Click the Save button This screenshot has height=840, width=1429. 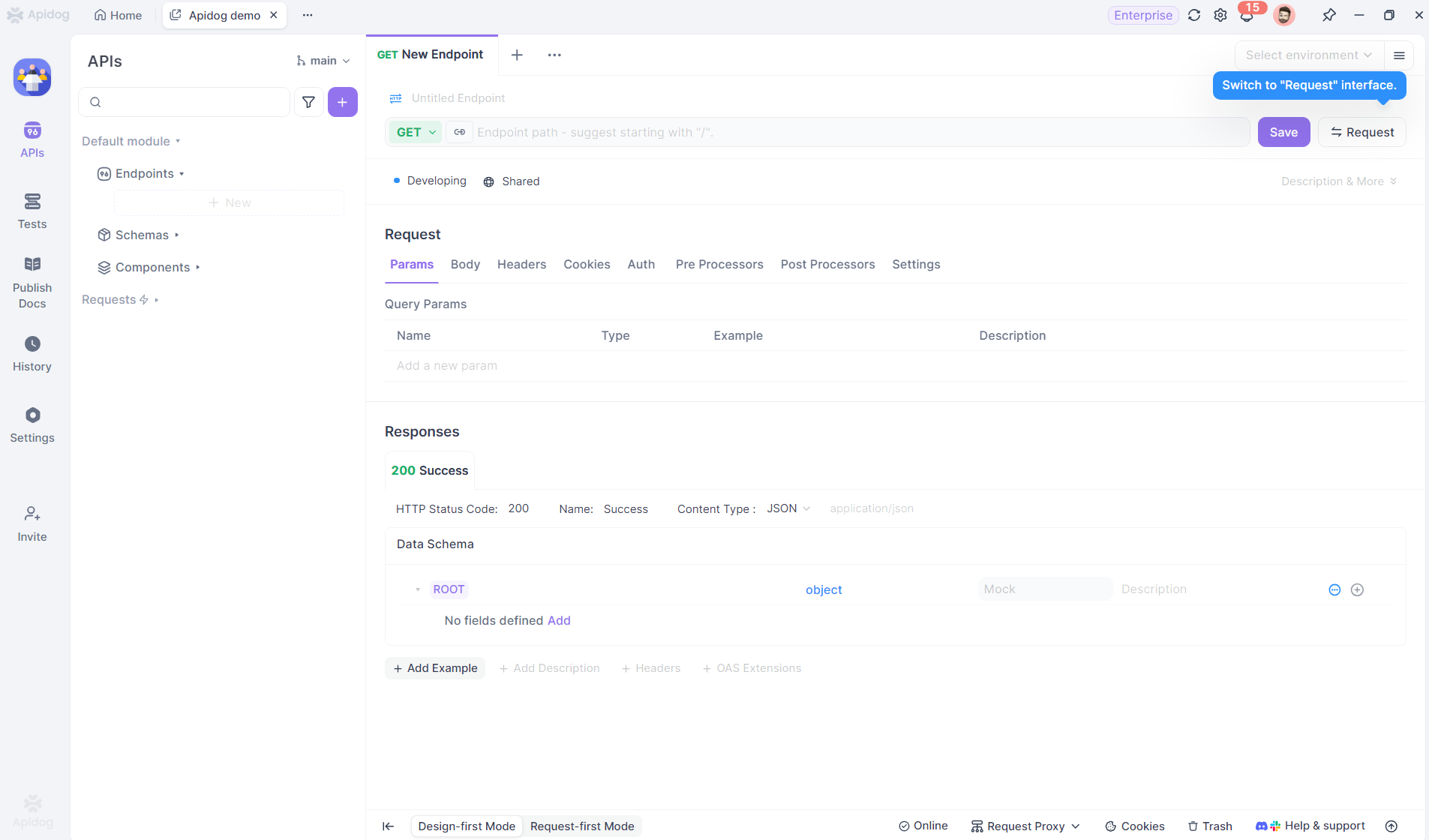pyautogui.click(x=1283, y=132)
